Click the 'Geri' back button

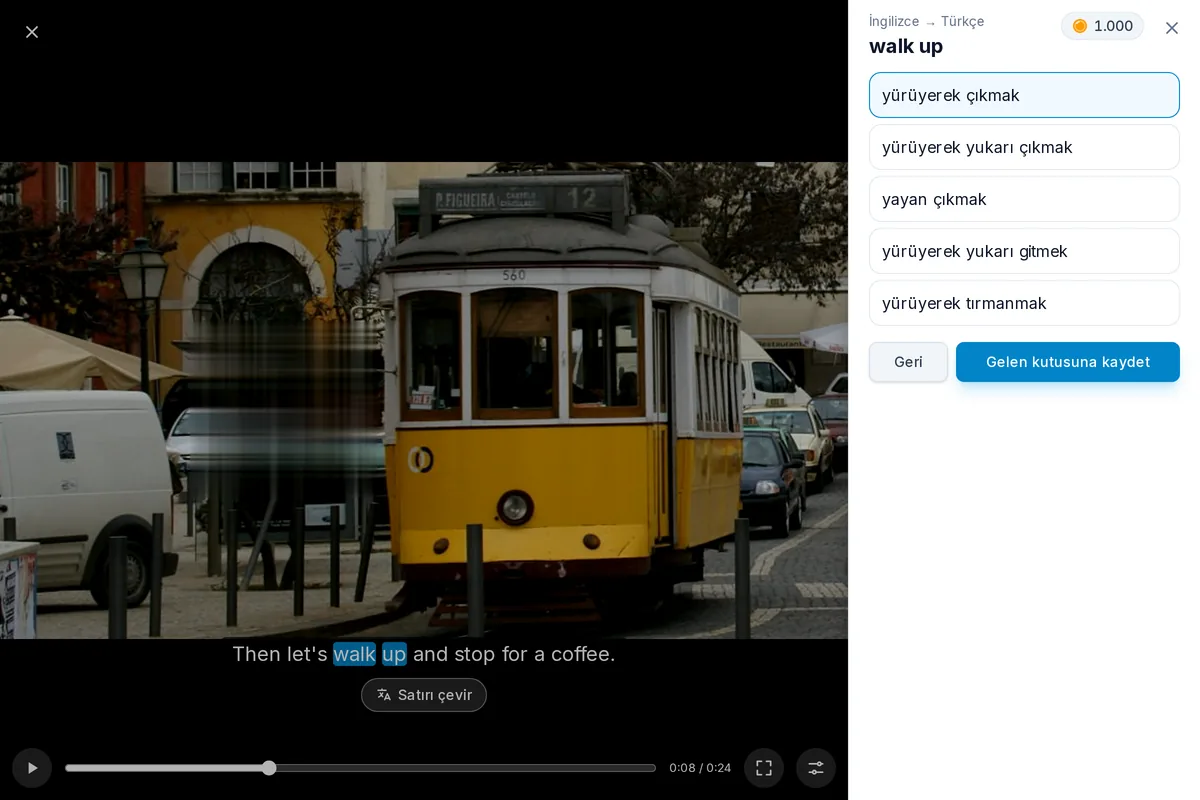click(x=908, y=362)
